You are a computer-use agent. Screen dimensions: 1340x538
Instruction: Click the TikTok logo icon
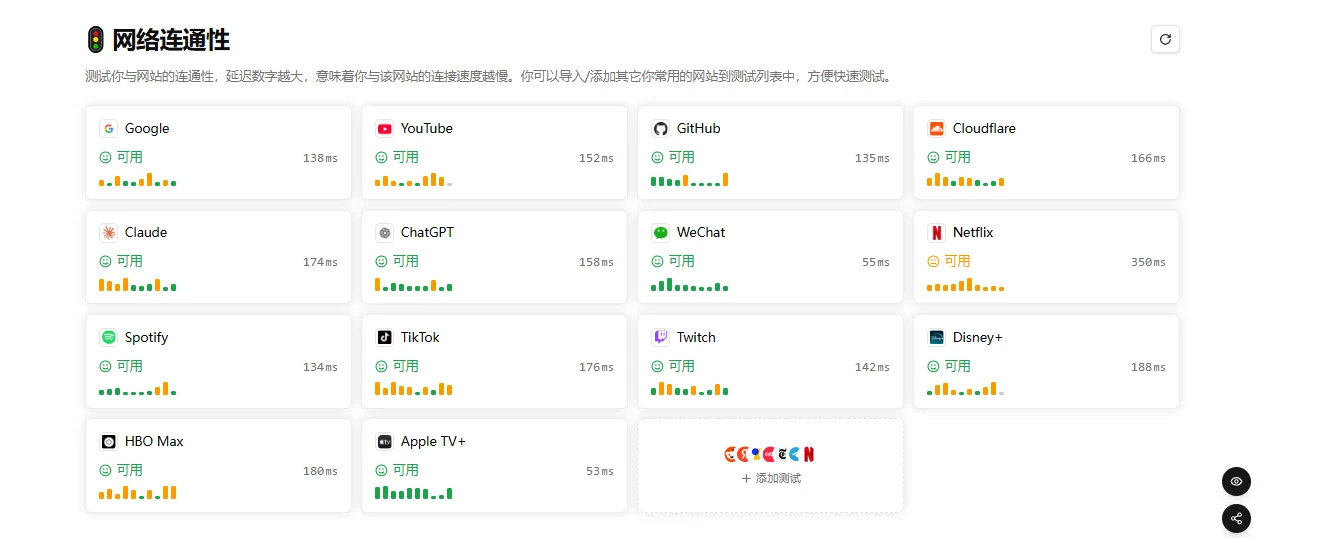click(x=384, y=337)
